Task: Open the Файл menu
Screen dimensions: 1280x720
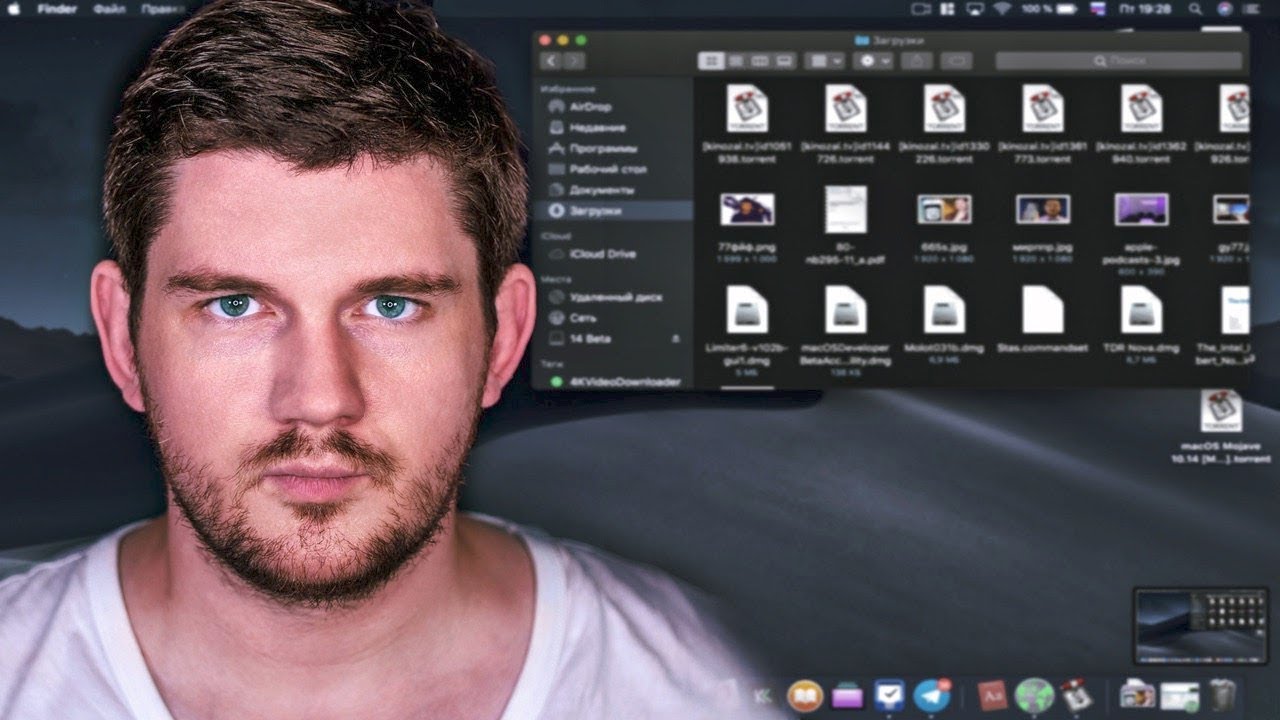Action: coord(108,8)
